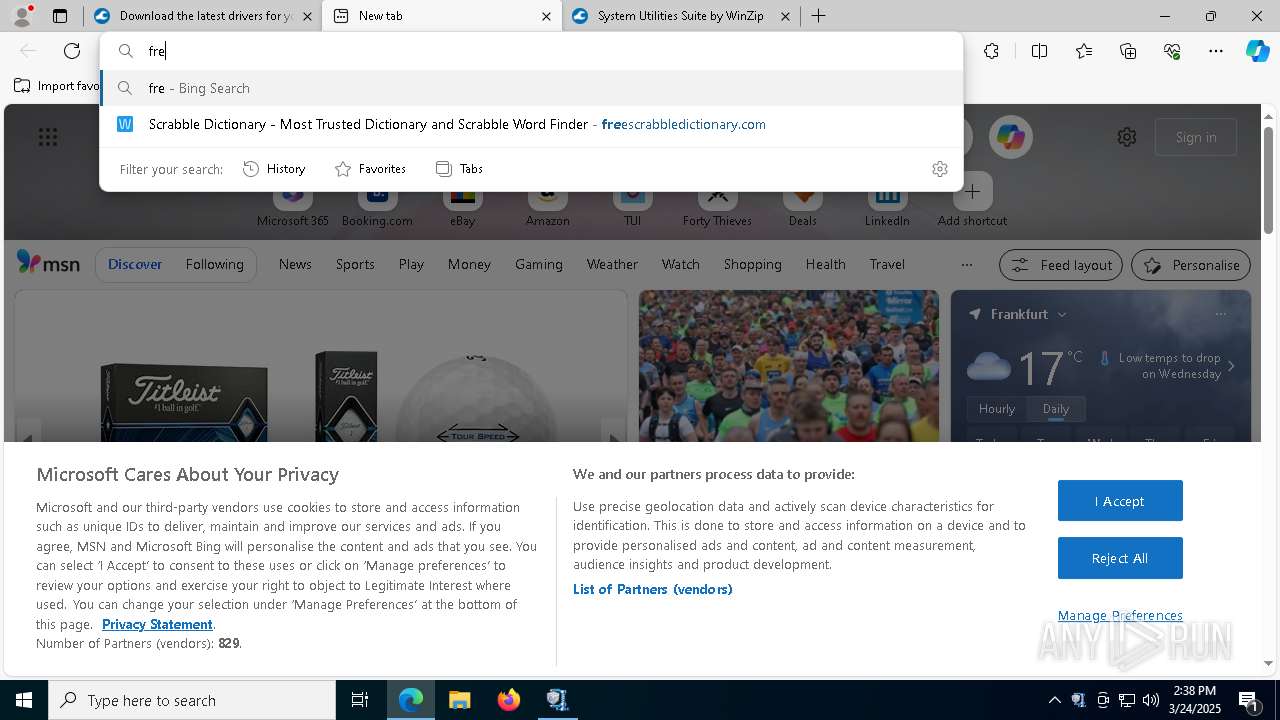
Task: Open the News category
Action: tap(295, 264)
